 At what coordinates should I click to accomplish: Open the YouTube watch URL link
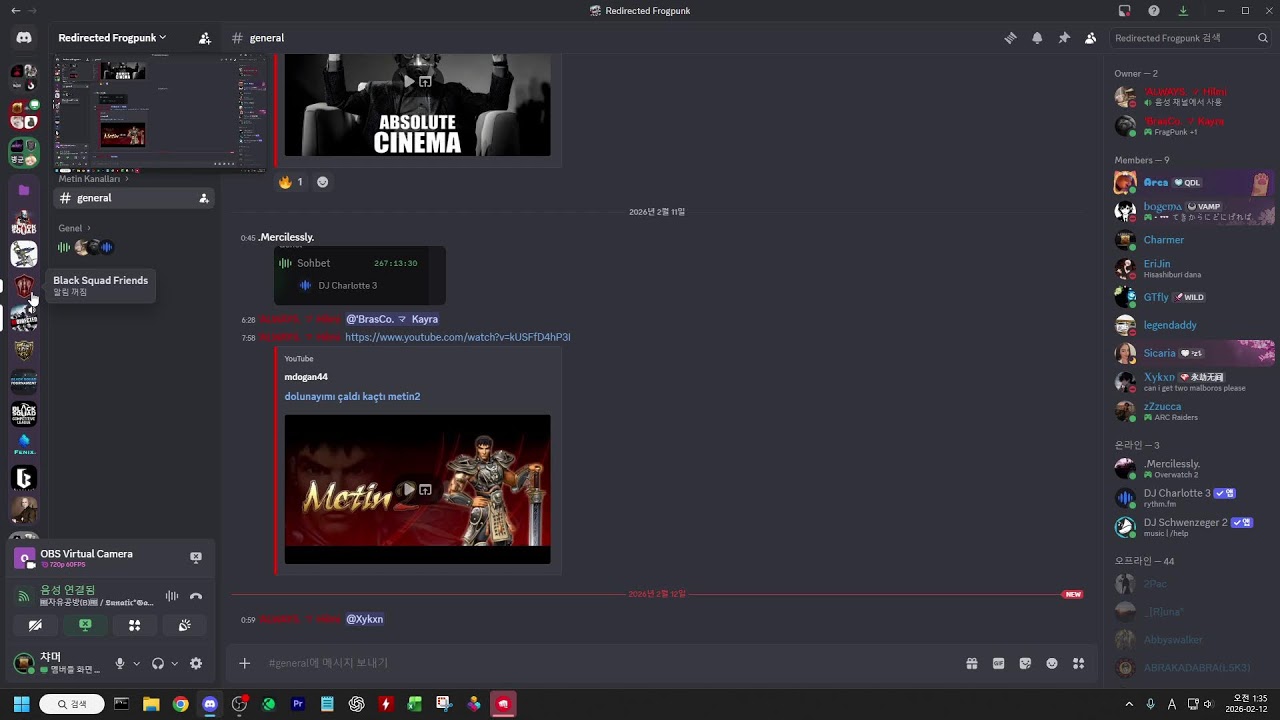pos(458,337)
